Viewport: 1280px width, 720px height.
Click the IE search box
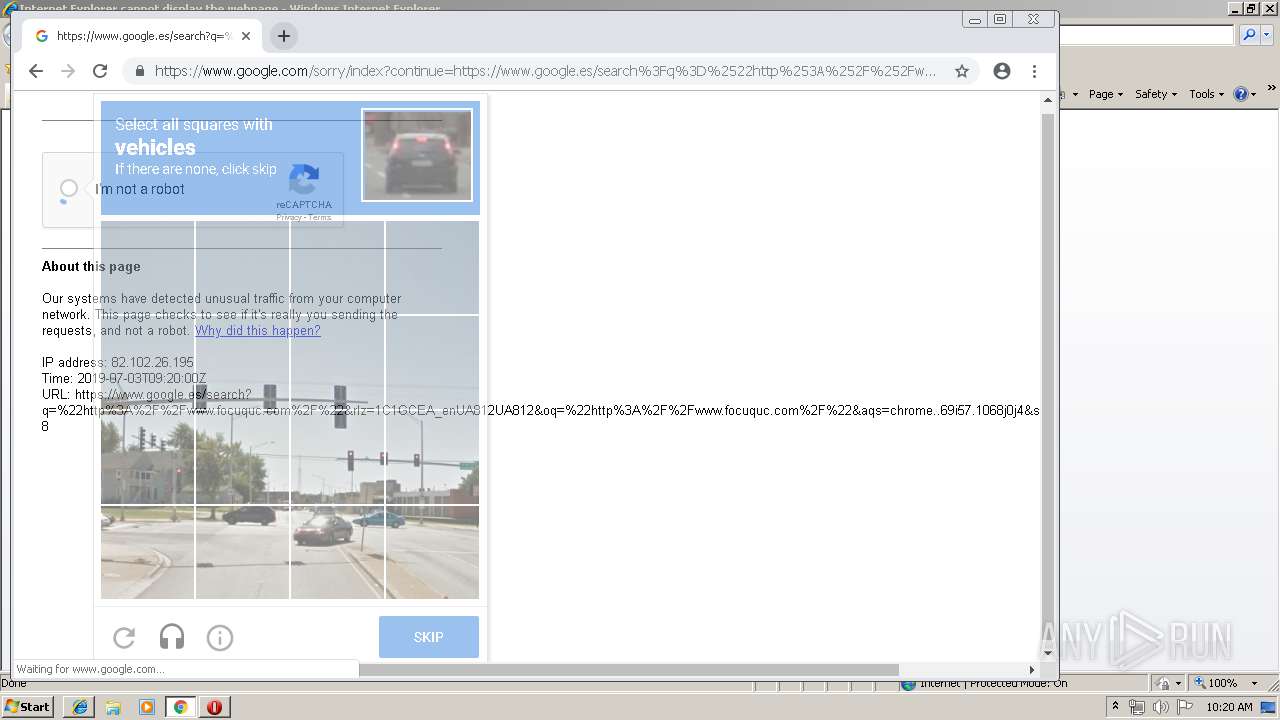(1146, 35)
